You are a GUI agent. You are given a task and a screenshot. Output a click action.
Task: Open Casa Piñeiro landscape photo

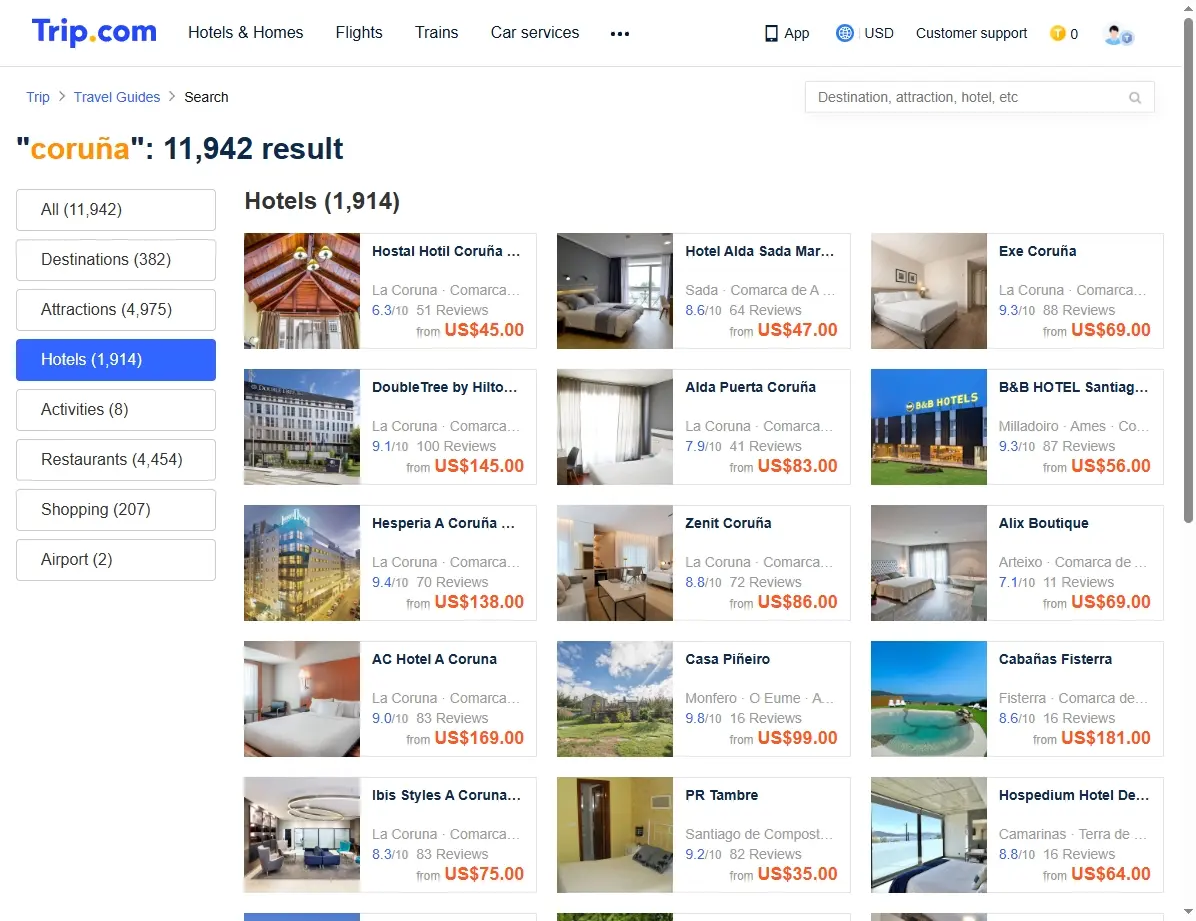coord(615,699)
